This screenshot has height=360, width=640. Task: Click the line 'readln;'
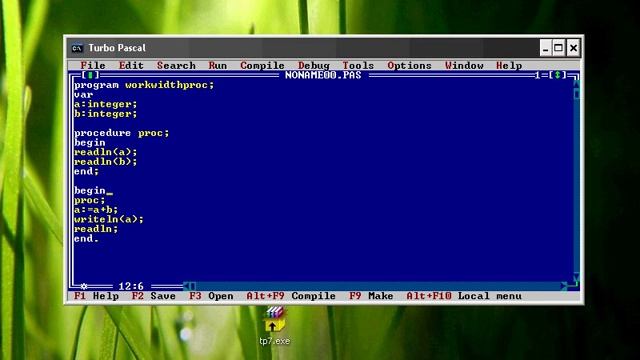pos(96,229)
